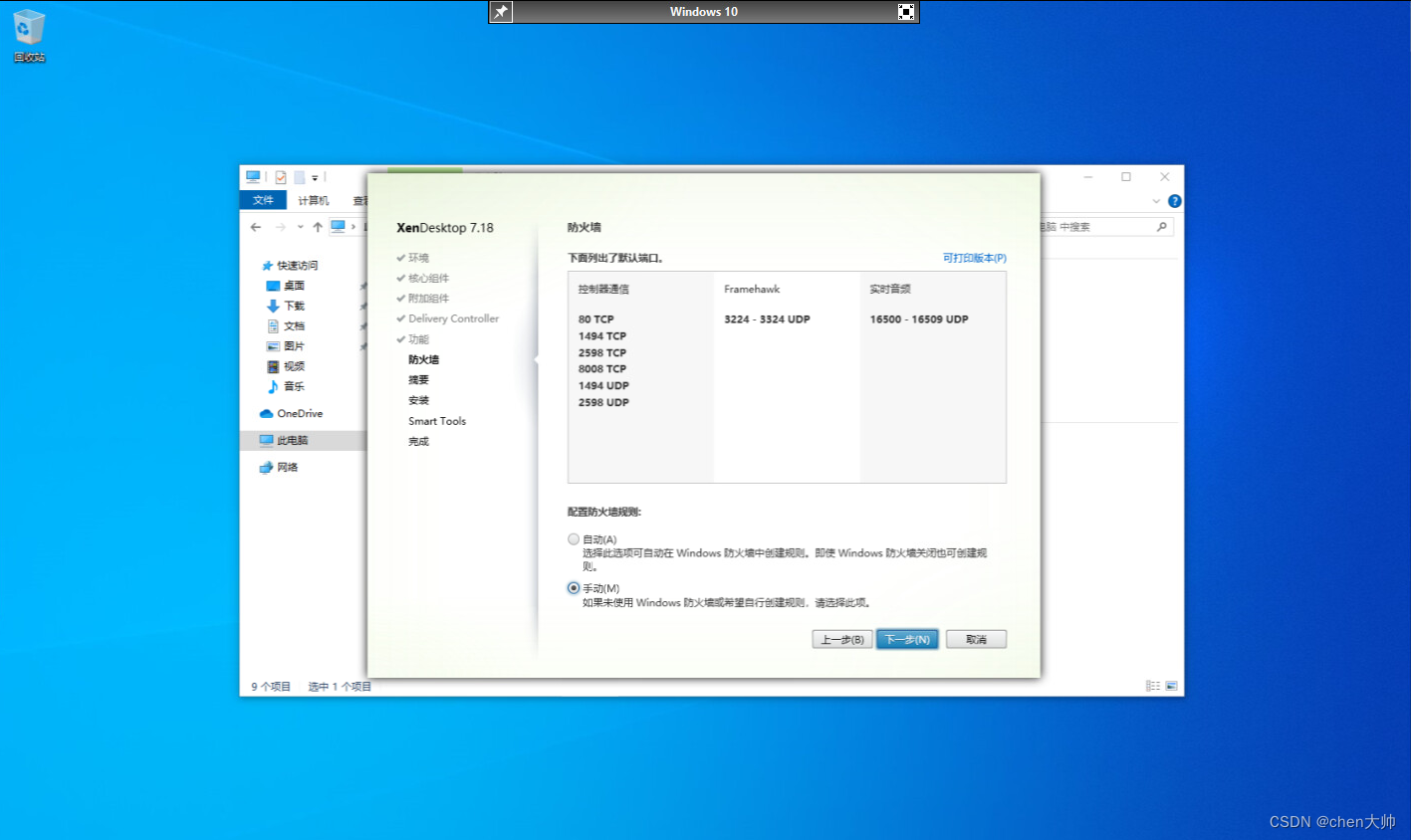Select the 手动(M) radio button

574,588
